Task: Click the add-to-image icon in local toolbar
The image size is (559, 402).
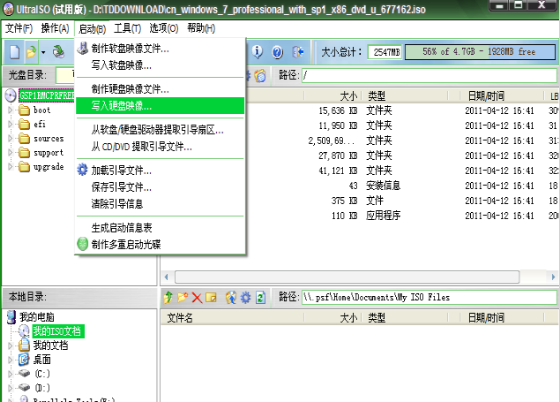Action: 231,297
